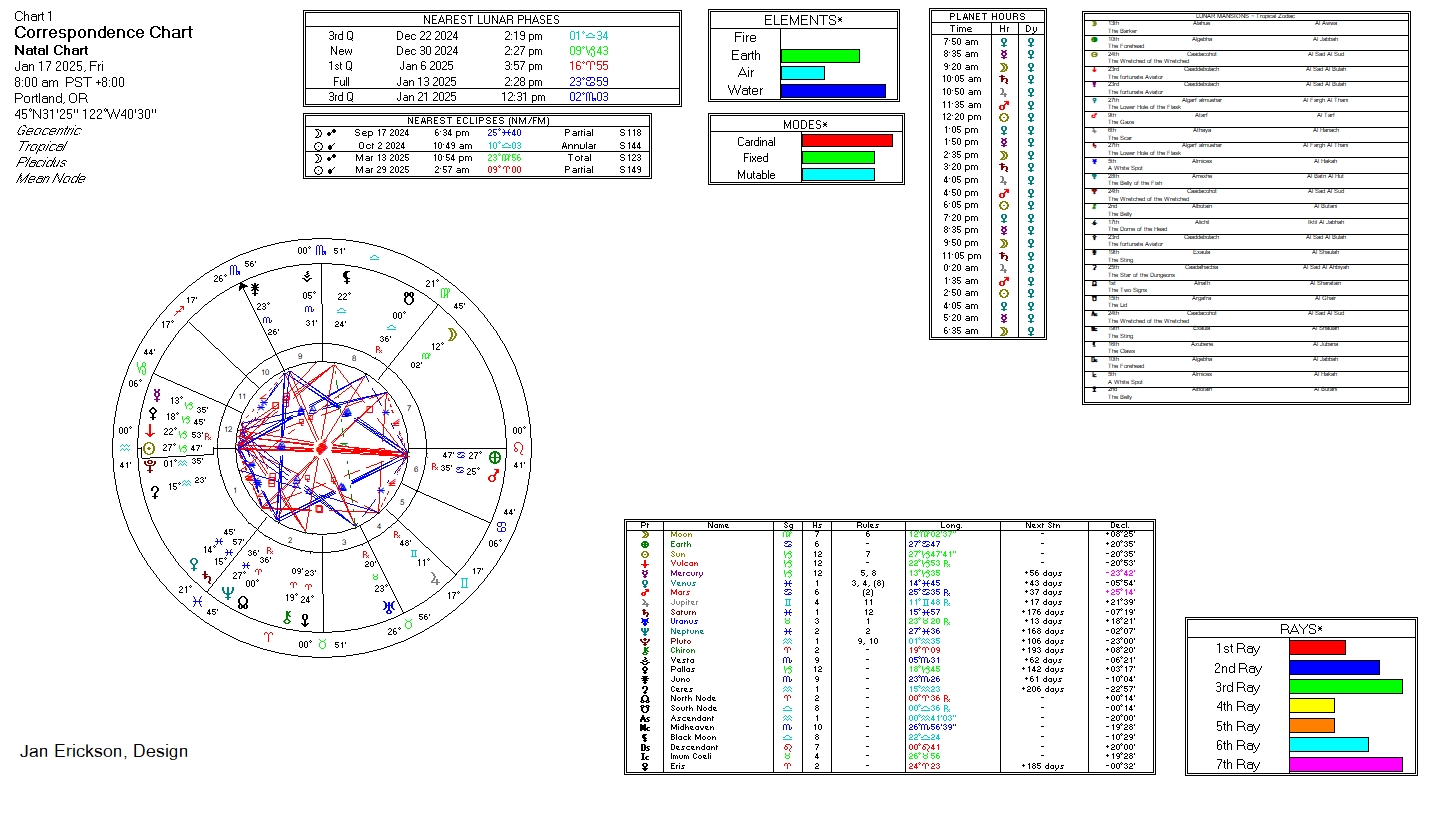Click the 'Jan Erickson, Design' credit text

[104, 751]
